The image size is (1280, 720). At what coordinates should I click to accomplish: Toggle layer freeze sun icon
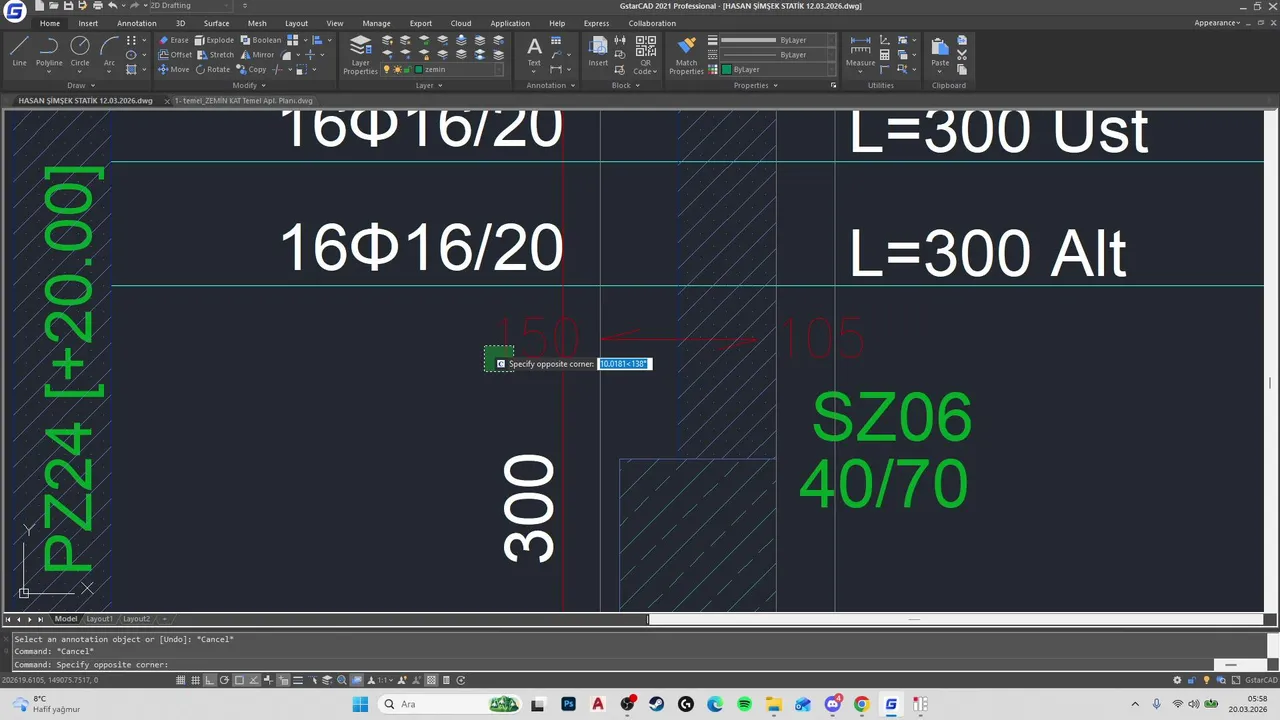point(397,70)
